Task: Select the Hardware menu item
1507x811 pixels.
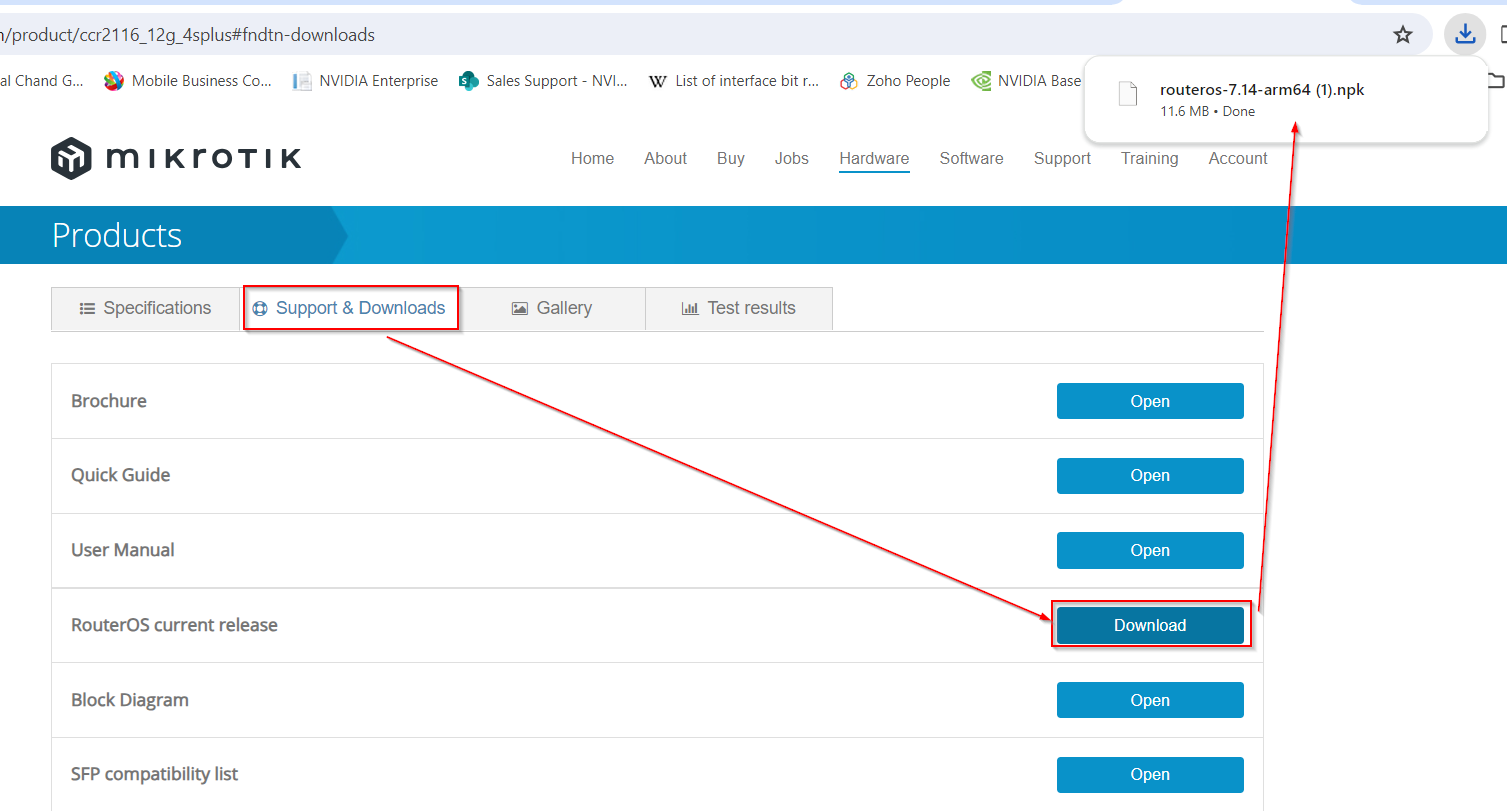Action: click(x=874, y=158)
